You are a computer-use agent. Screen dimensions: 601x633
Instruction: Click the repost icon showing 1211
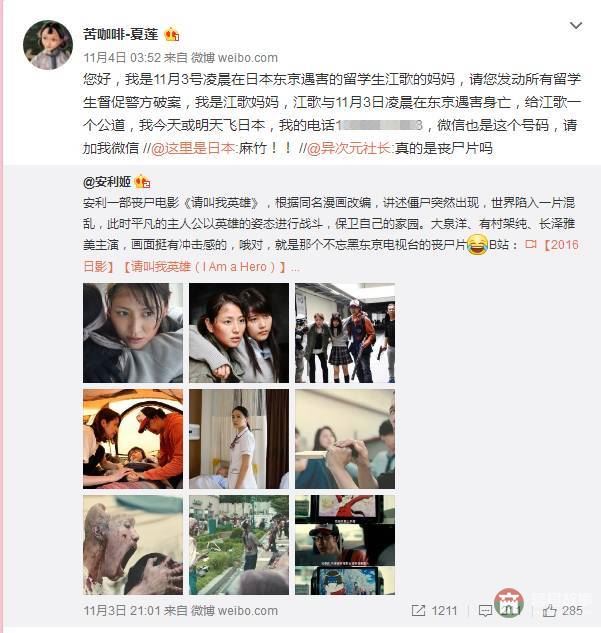click(419, 610)
